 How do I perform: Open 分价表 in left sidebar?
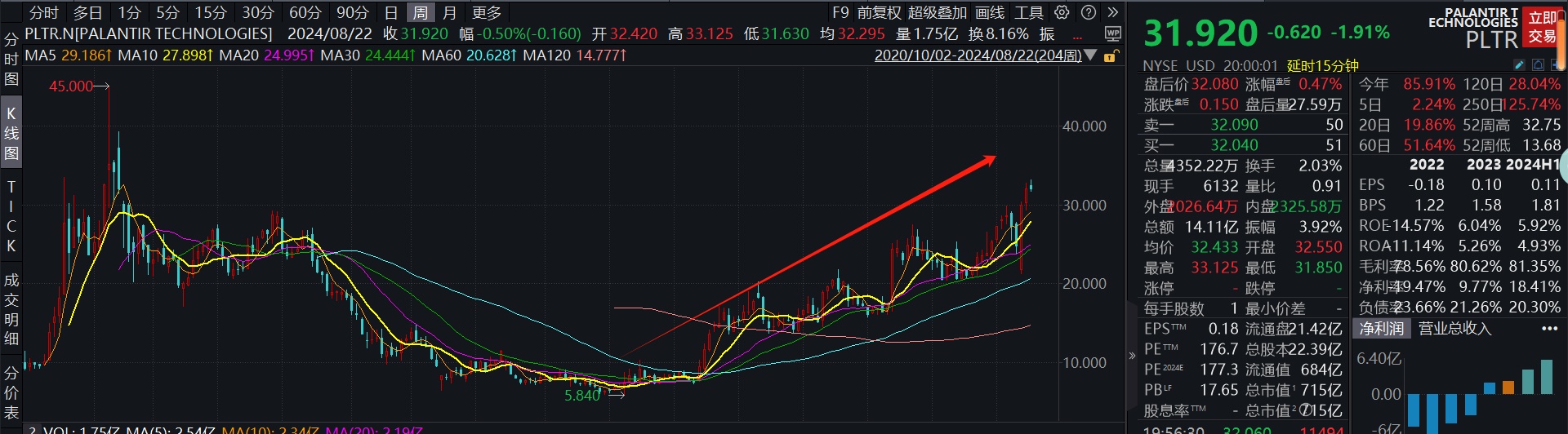[11, 392]
